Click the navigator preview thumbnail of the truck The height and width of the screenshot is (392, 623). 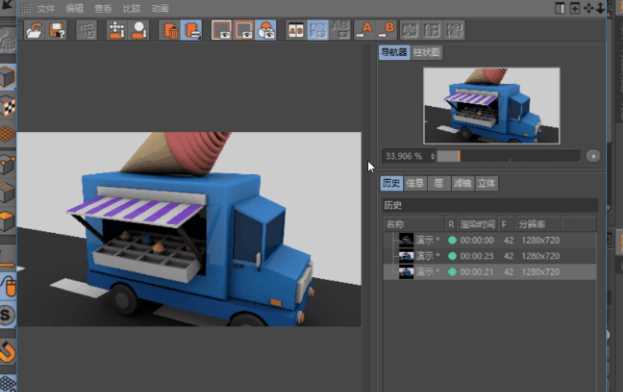pyautogui.click(x=491, y=106)
